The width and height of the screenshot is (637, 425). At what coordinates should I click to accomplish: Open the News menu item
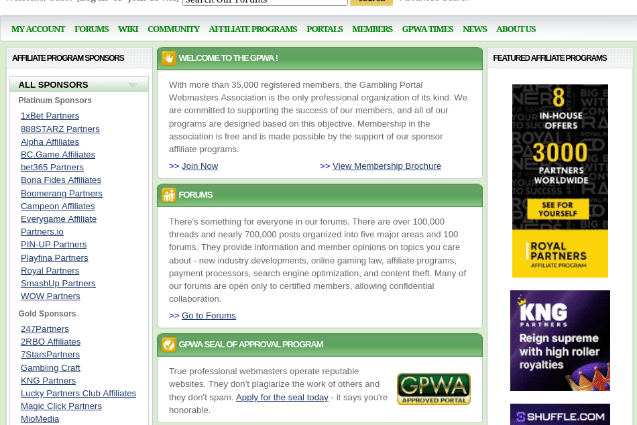(x=474, y=29)
